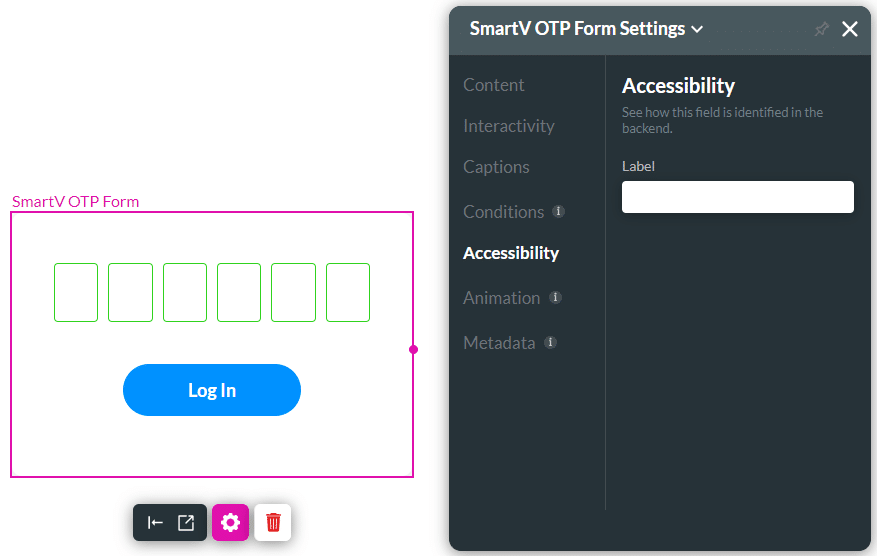This screenshot has width=877, height=556.
Task: Click the open-in-new-window icon in the toolbar
Action: 186,522
